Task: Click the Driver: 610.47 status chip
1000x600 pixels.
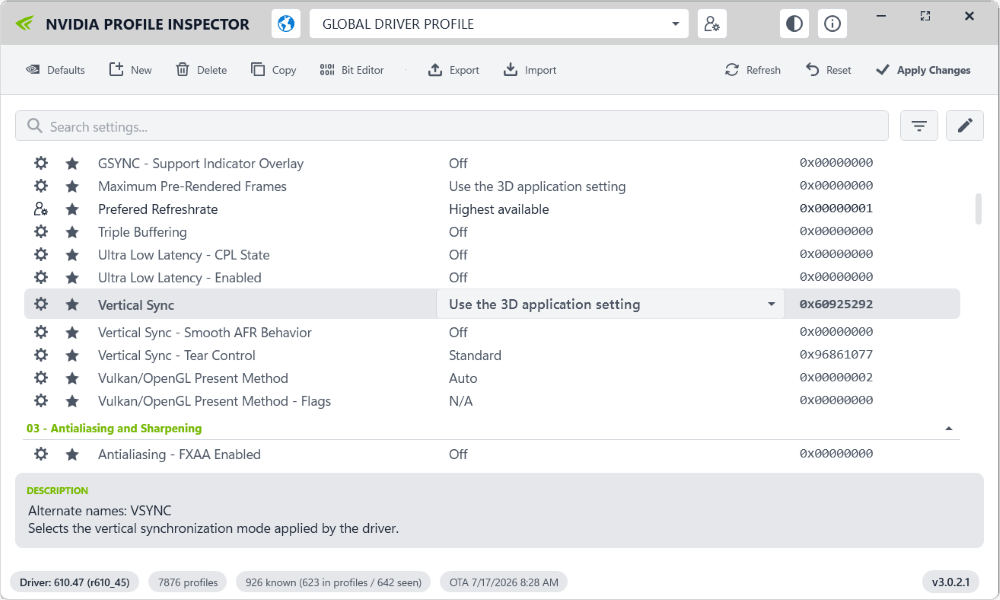Action: (75, 582)
